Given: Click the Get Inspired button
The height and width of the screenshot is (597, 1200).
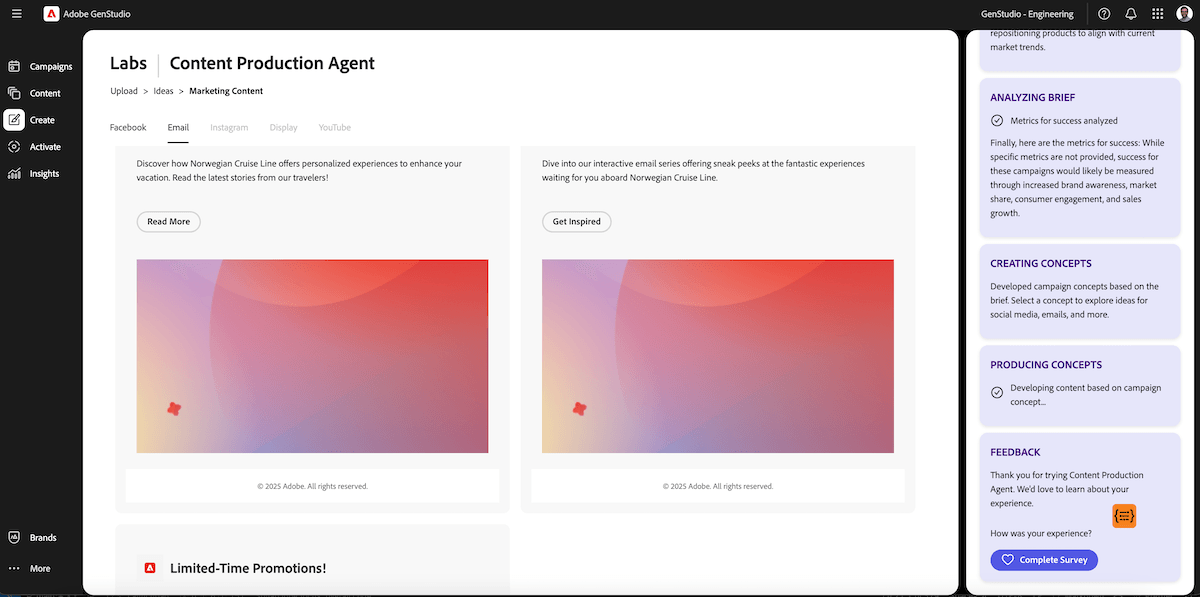Looking at the screenshot, I should (577, 222).
